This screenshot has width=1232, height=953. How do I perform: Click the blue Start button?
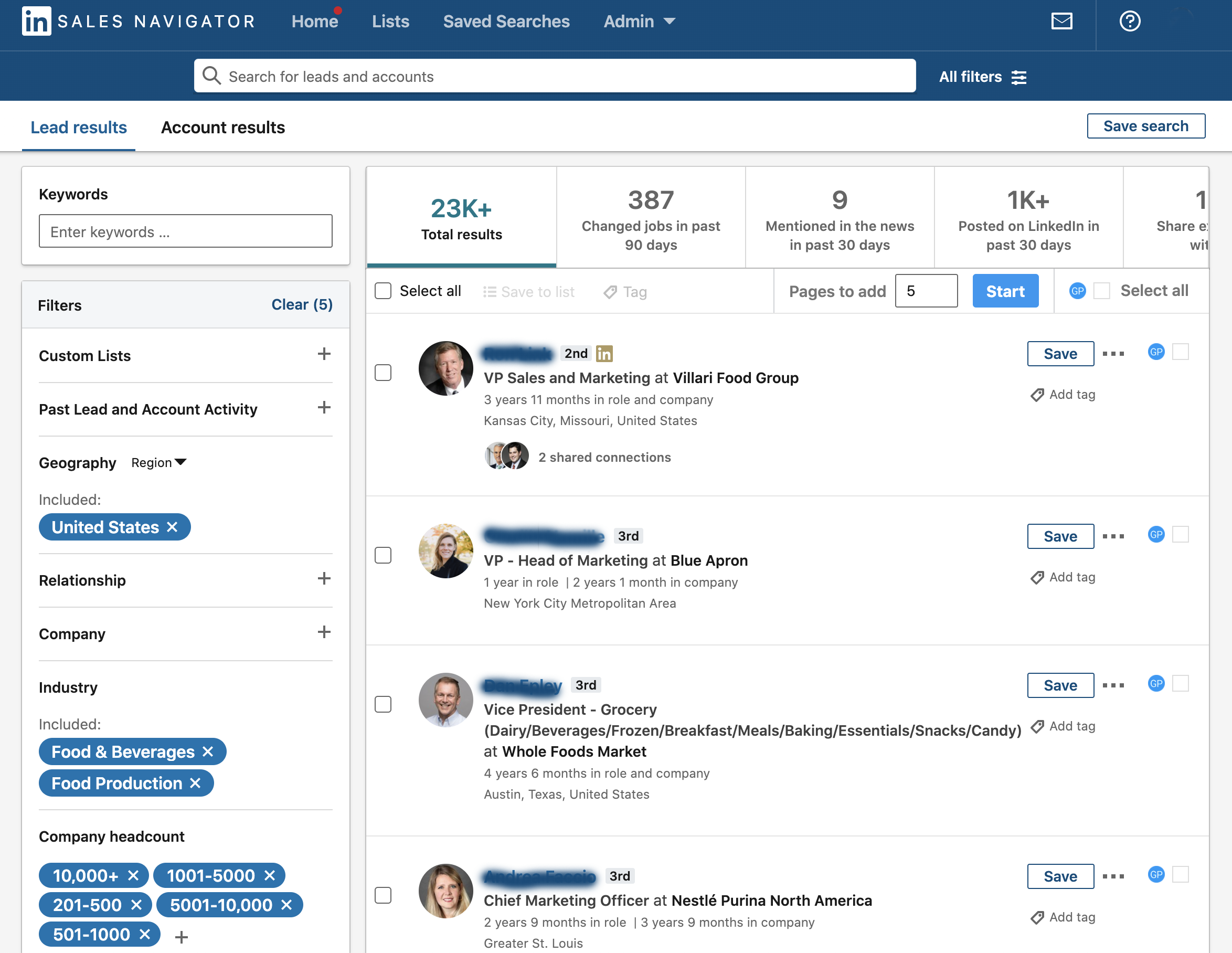click(1005, 291)
